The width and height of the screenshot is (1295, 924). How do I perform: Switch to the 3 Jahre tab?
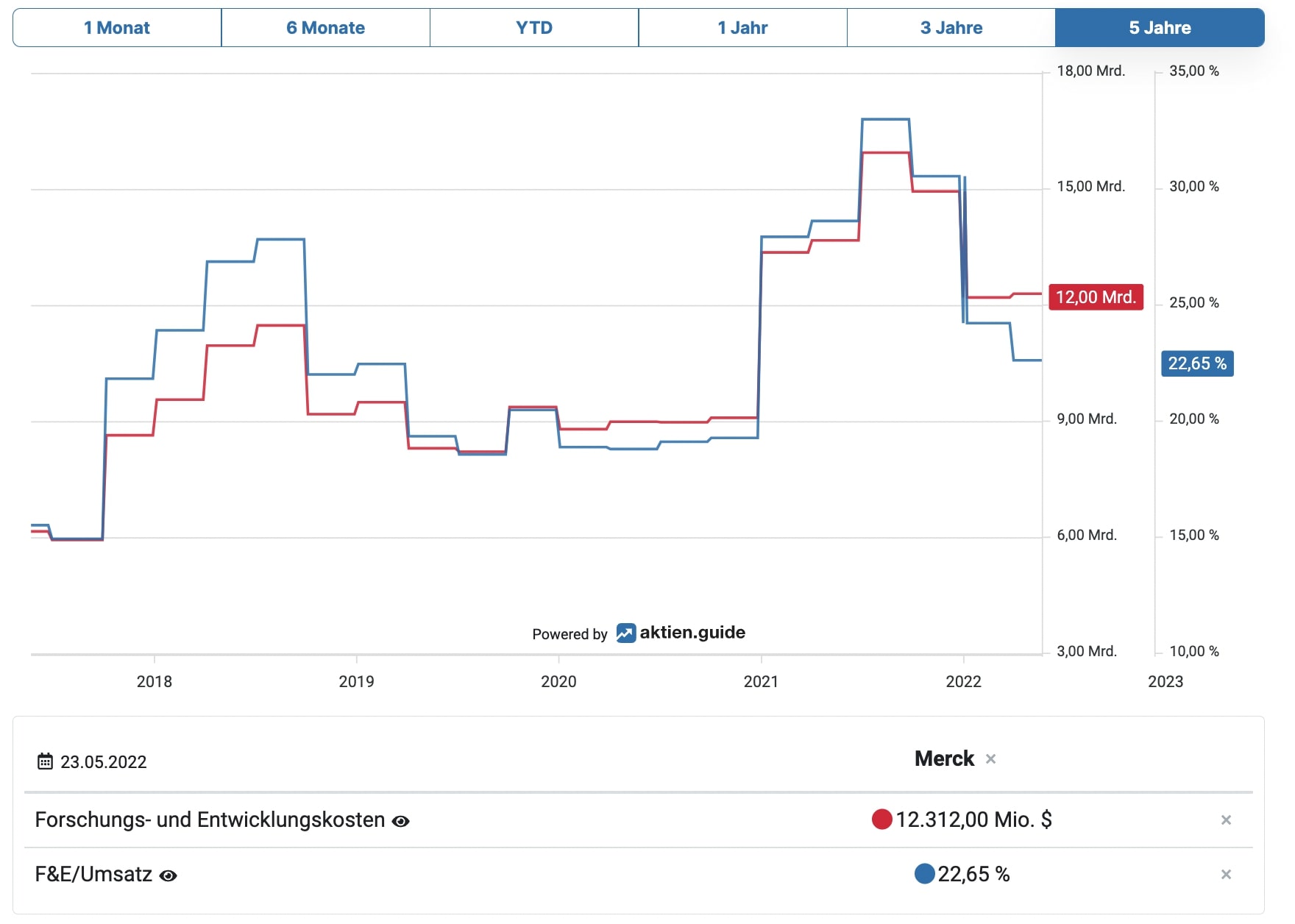(951, 28)
